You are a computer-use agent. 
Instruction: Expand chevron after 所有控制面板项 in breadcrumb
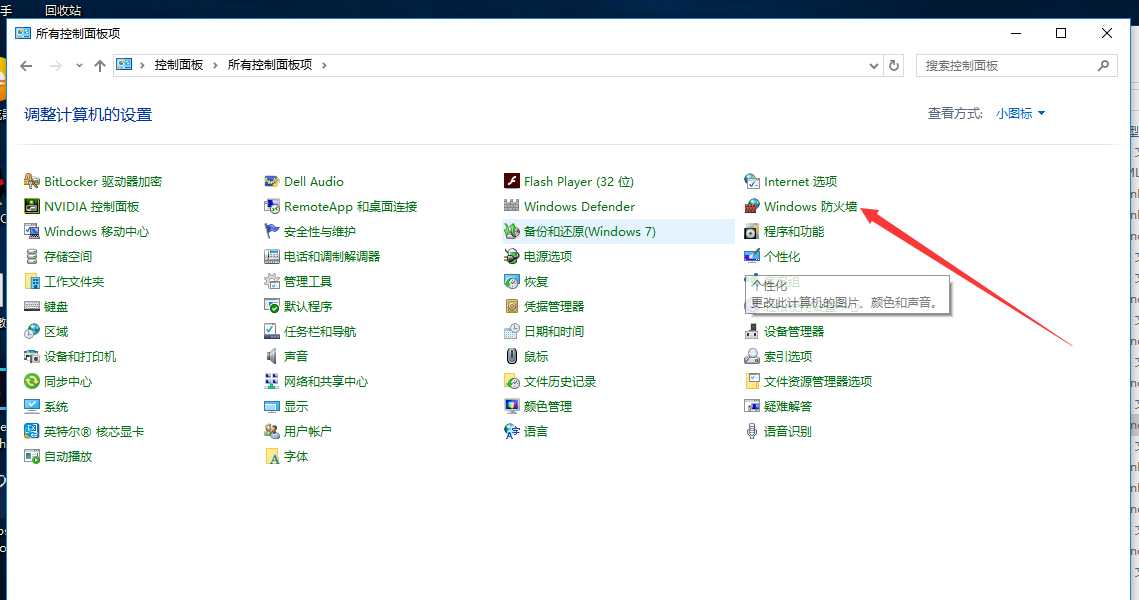click(x=324, y=65)
